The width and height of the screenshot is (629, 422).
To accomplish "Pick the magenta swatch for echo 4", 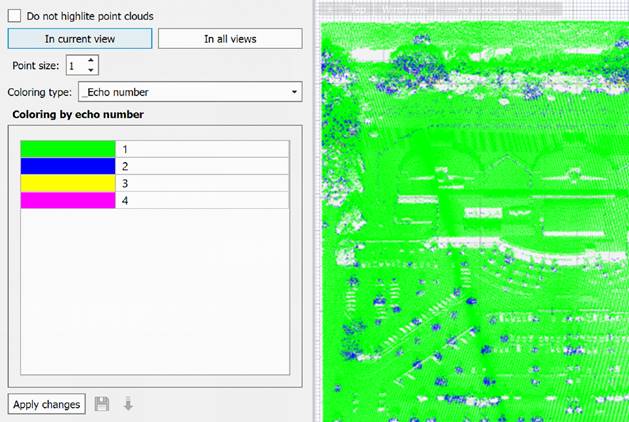I will coord(68,200).
